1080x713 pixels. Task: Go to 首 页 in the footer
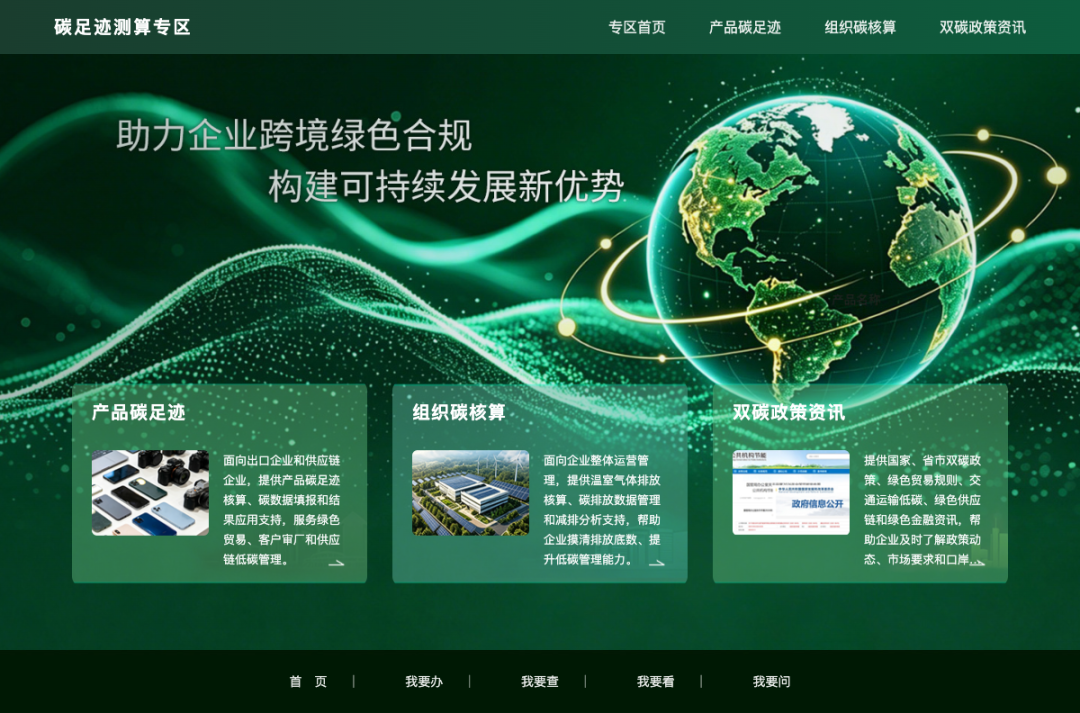pyautogui.click(x=308, y=681)
